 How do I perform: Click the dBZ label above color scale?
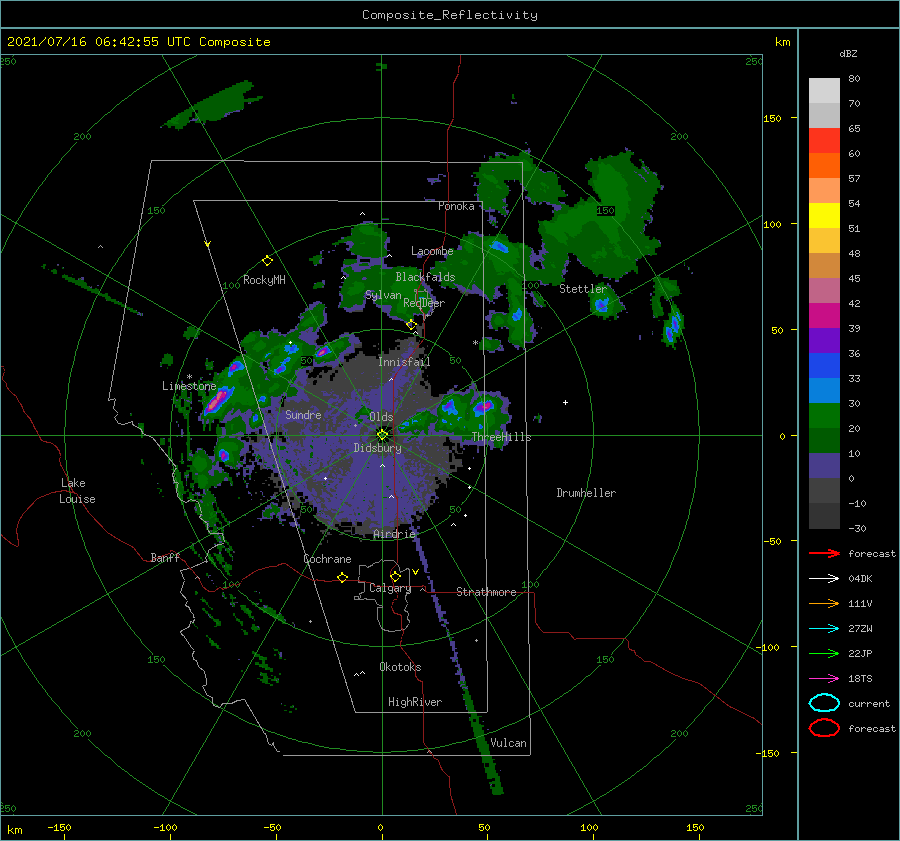tap(848, 53)
